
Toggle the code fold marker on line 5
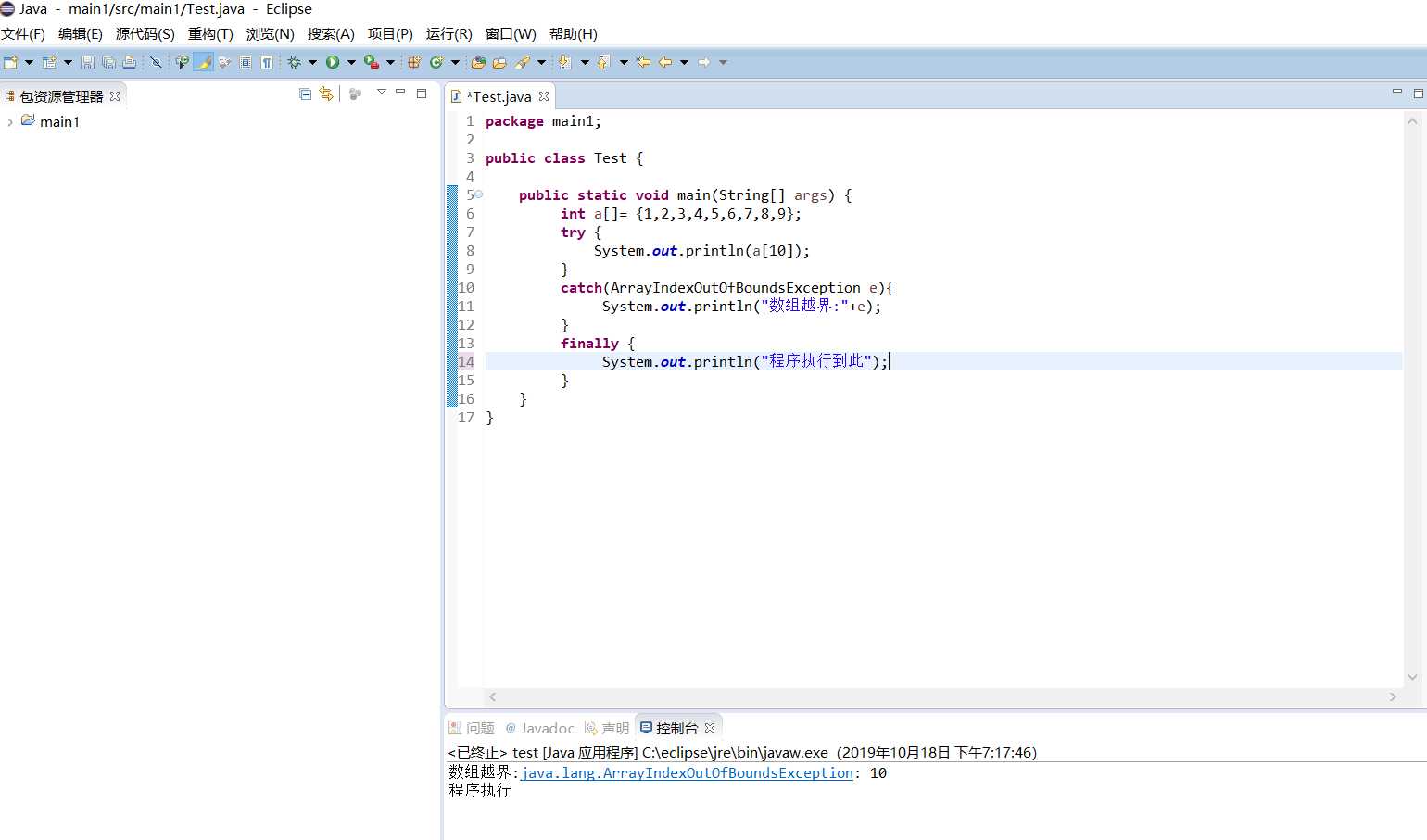(x=479, y=194)
